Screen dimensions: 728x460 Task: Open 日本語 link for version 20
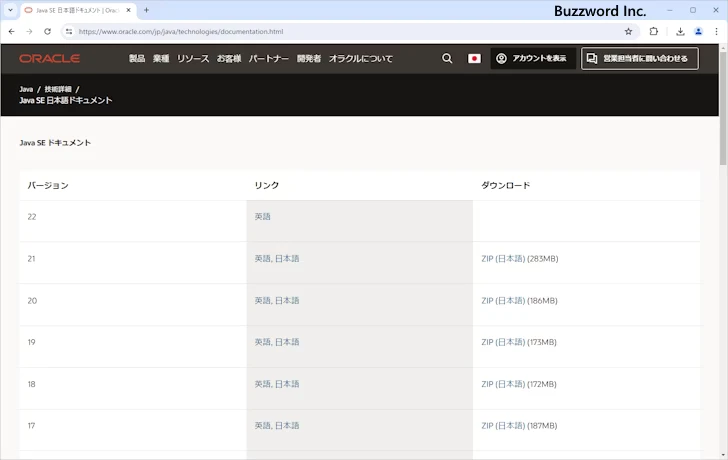287,301
